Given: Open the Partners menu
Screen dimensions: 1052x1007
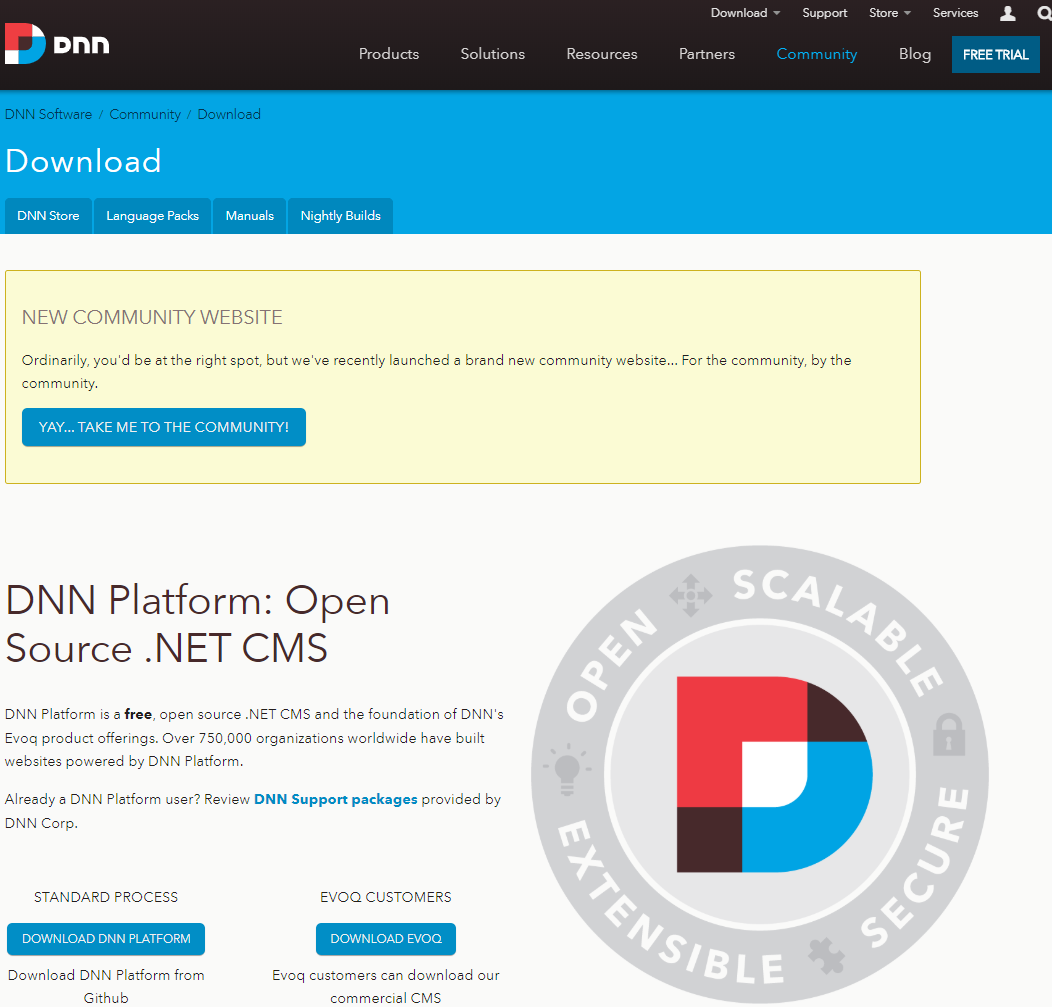Looking at the screenshot, I should [x=706, y=54].
